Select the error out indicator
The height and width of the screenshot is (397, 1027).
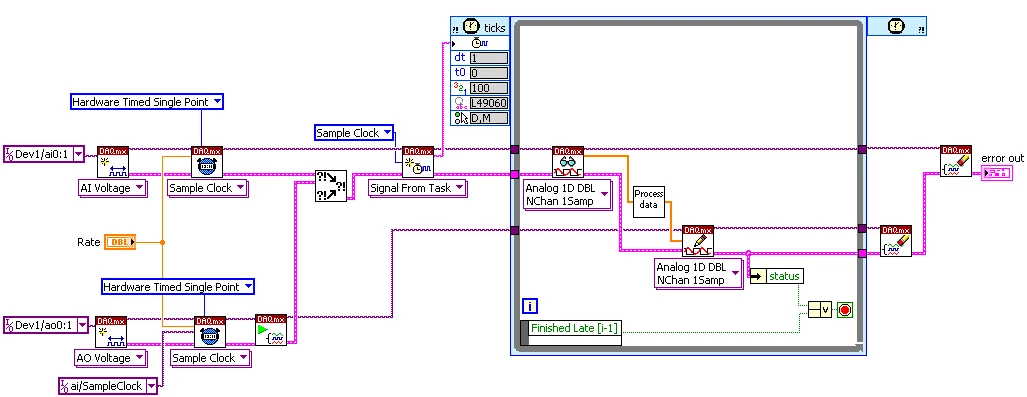tap(997, 172)
